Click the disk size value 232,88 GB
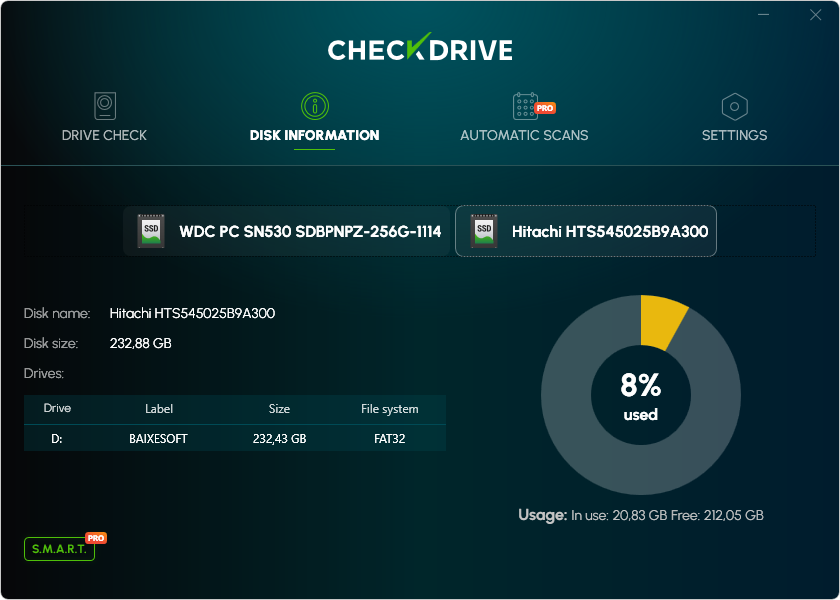 point(140,343)
